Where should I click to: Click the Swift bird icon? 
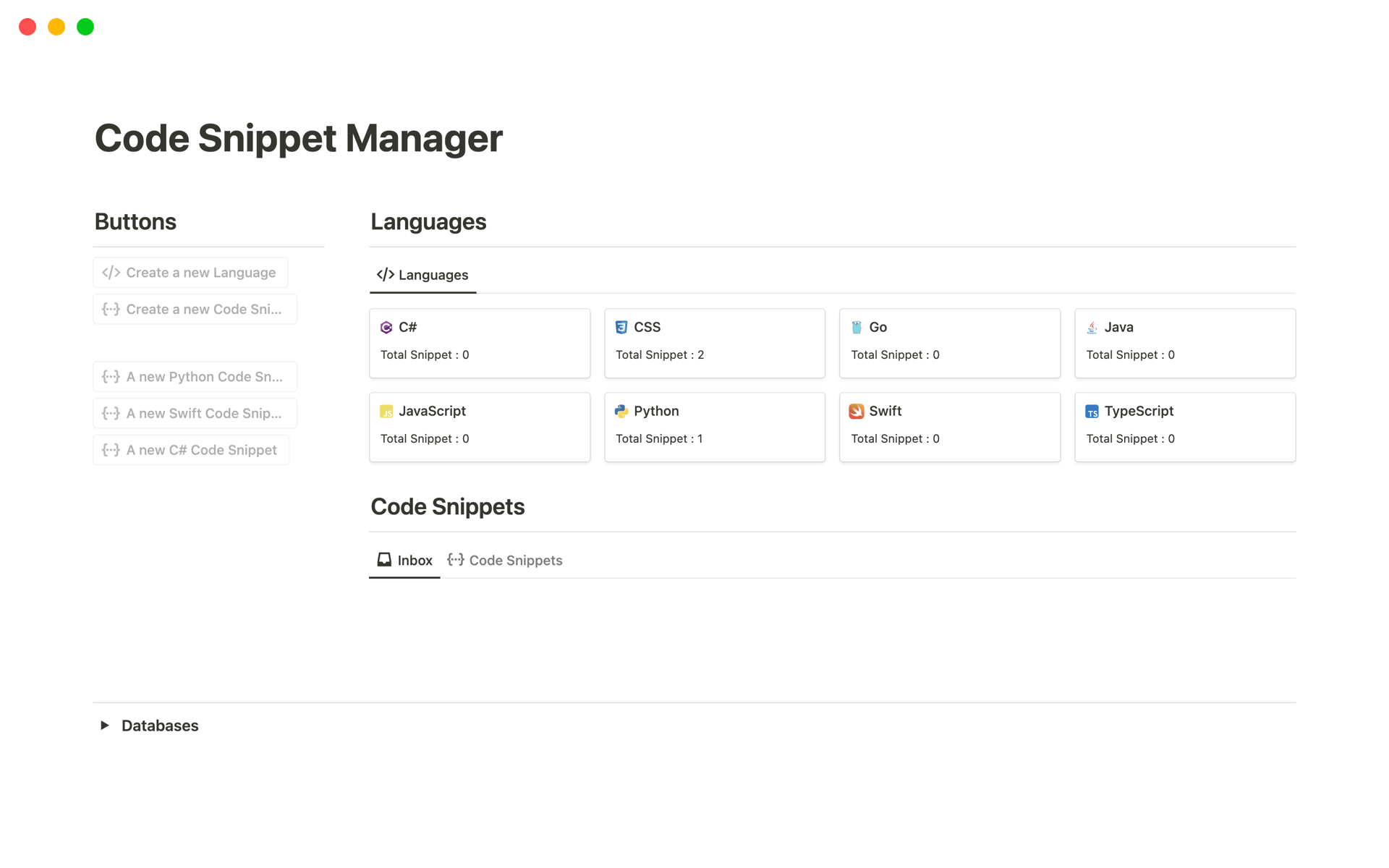pos(857,412)
